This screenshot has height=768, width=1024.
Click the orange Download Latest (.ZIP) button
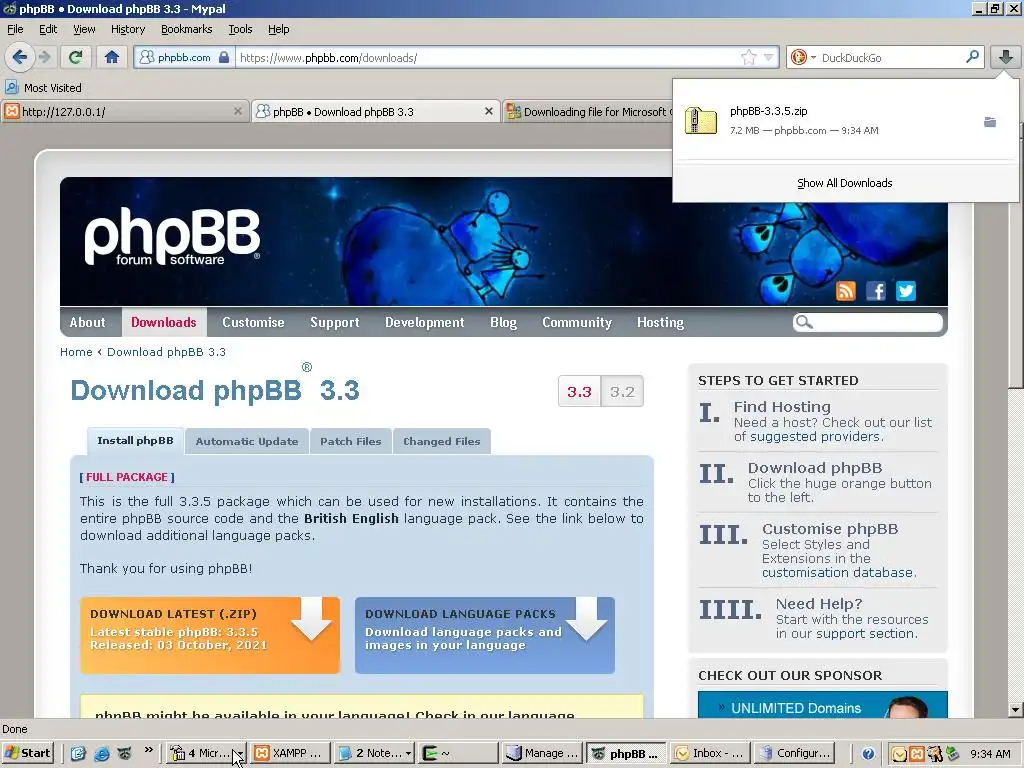210,635
